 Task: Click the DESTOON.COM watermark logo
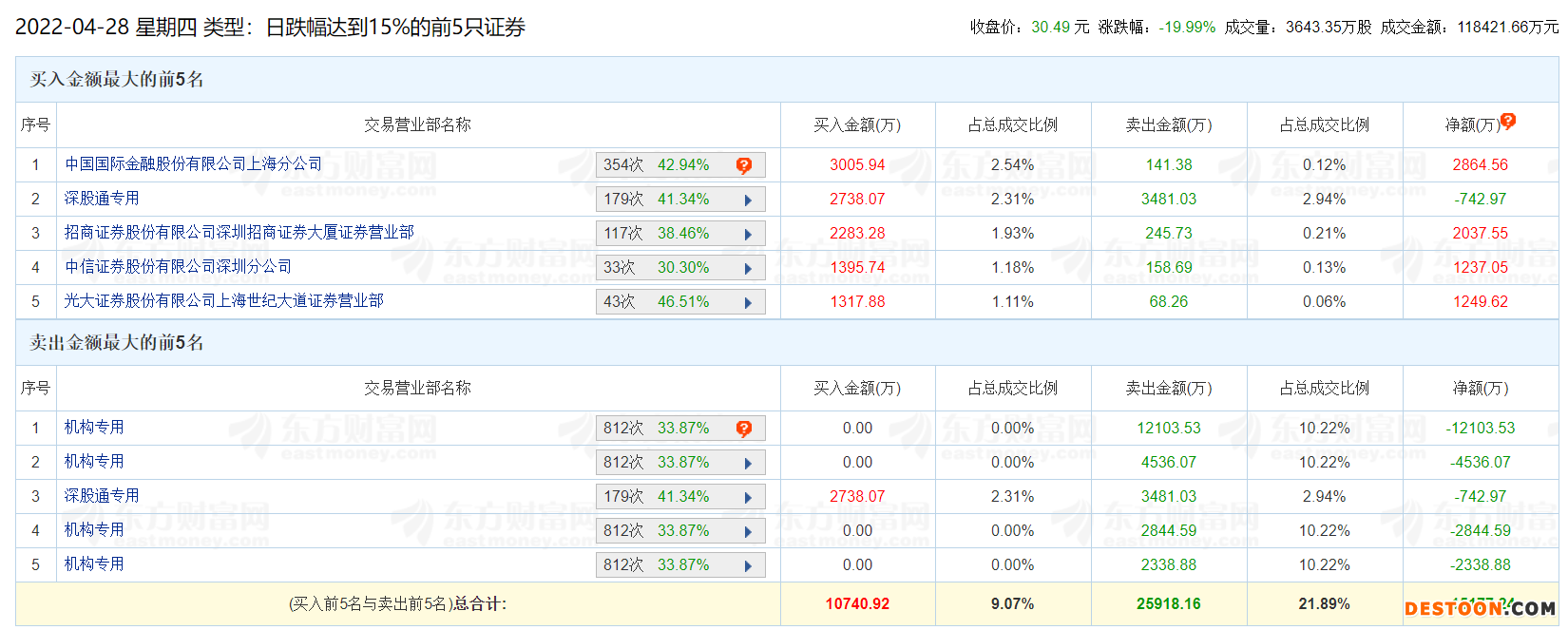point(1480,608)
